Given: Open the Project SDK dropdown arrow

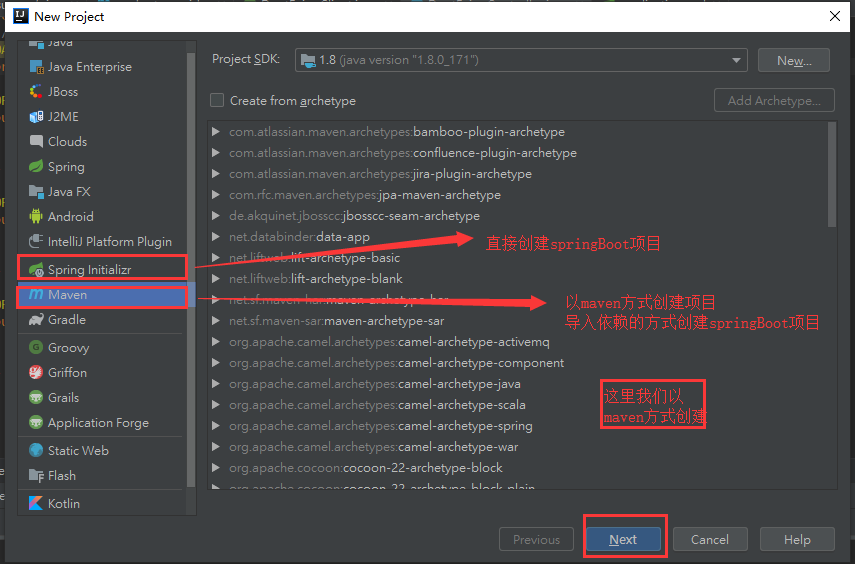Looking at the screenshot, I should [736, 60].
